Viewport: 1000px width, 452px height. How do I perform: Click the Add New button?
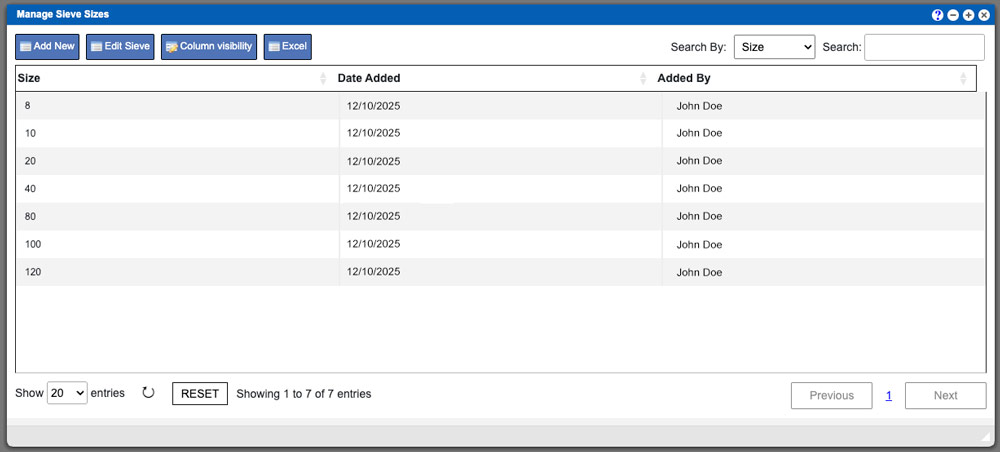point(47,47)
